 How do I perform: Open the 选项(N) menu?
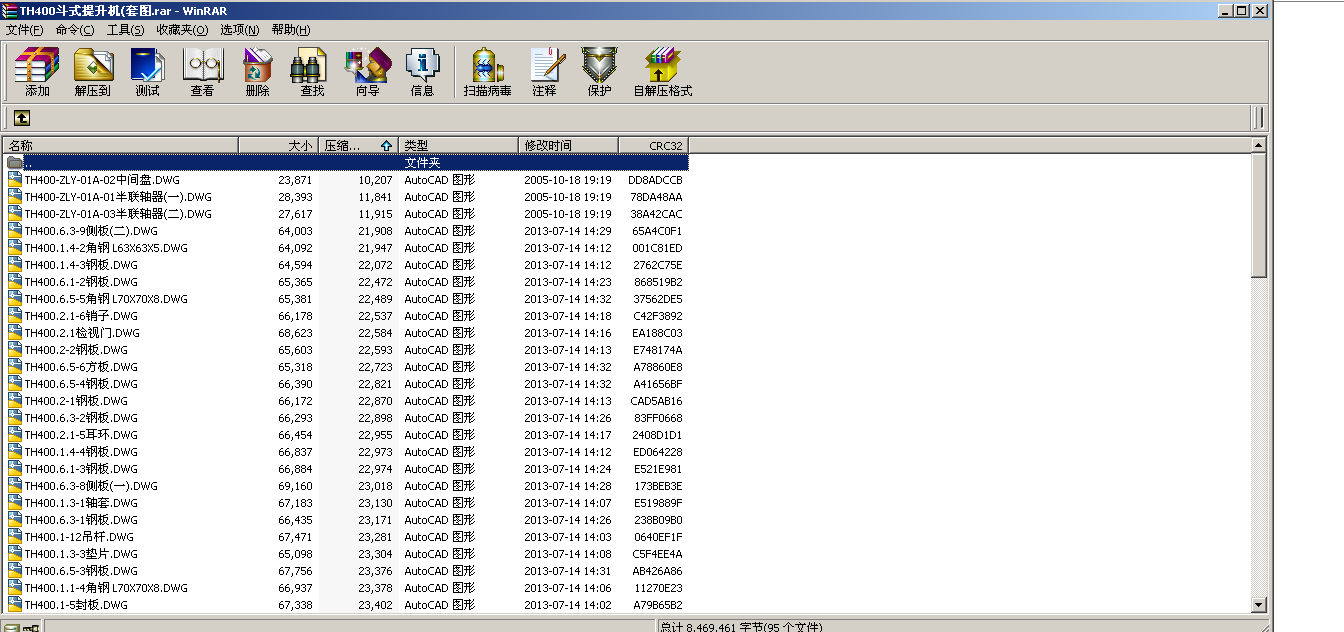[239, 30]
